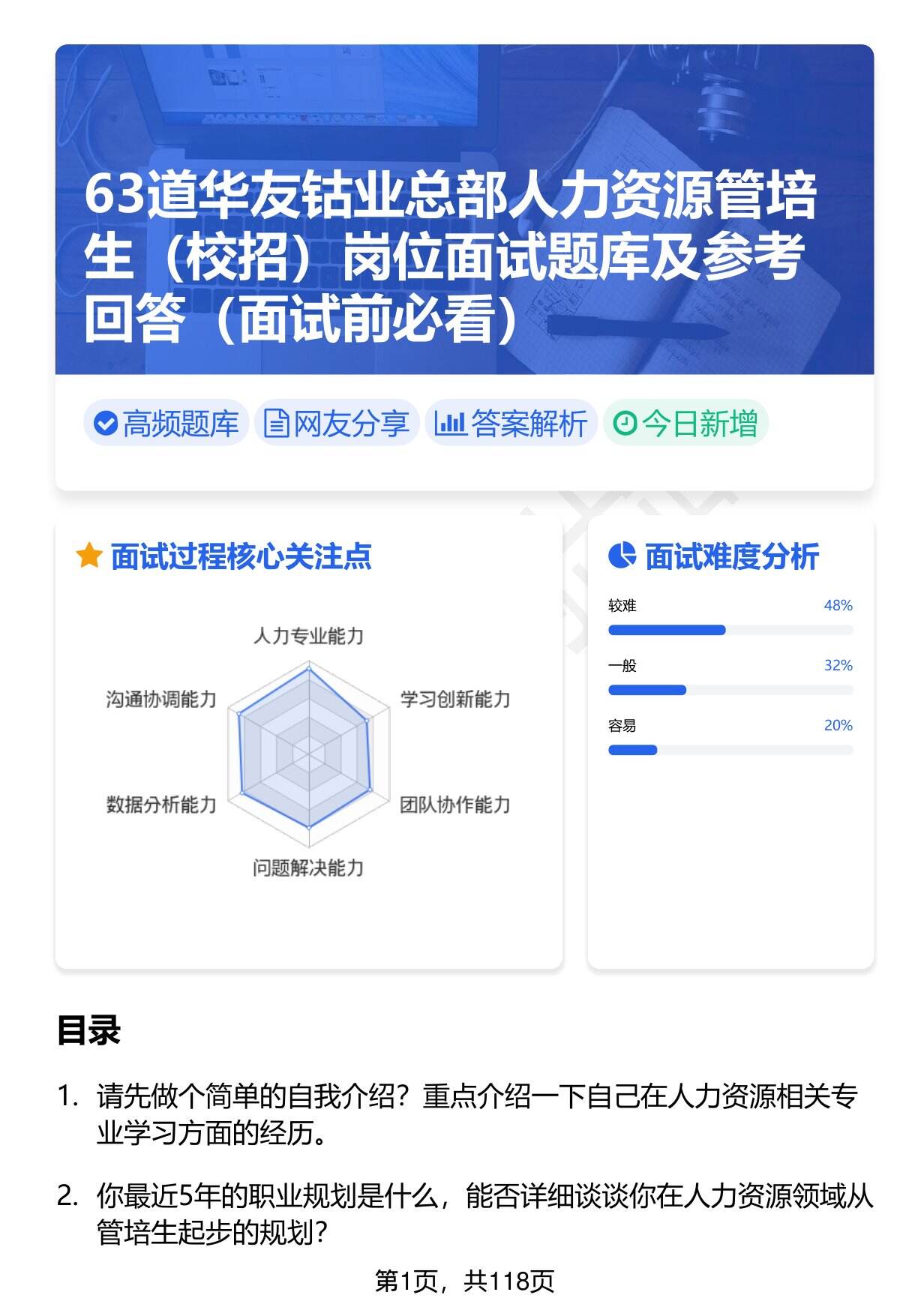Image resolution: width=900 pixels, height=1316 pixels.
Task: Click the clock icon beside 今日新增
Action: (x=625, y=424)
